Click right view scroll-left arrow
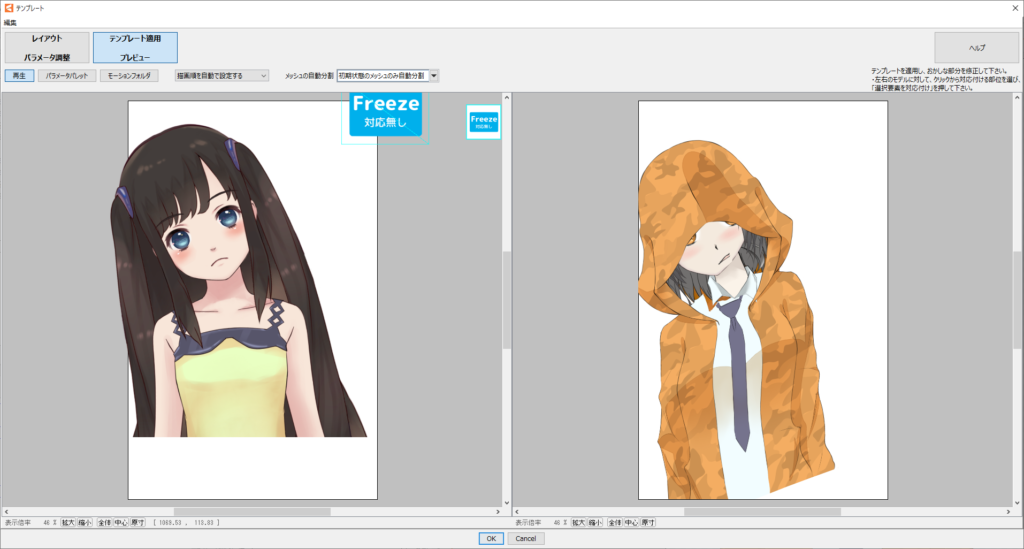Viewport: 1024px width, 549px height. pos(517,512)
